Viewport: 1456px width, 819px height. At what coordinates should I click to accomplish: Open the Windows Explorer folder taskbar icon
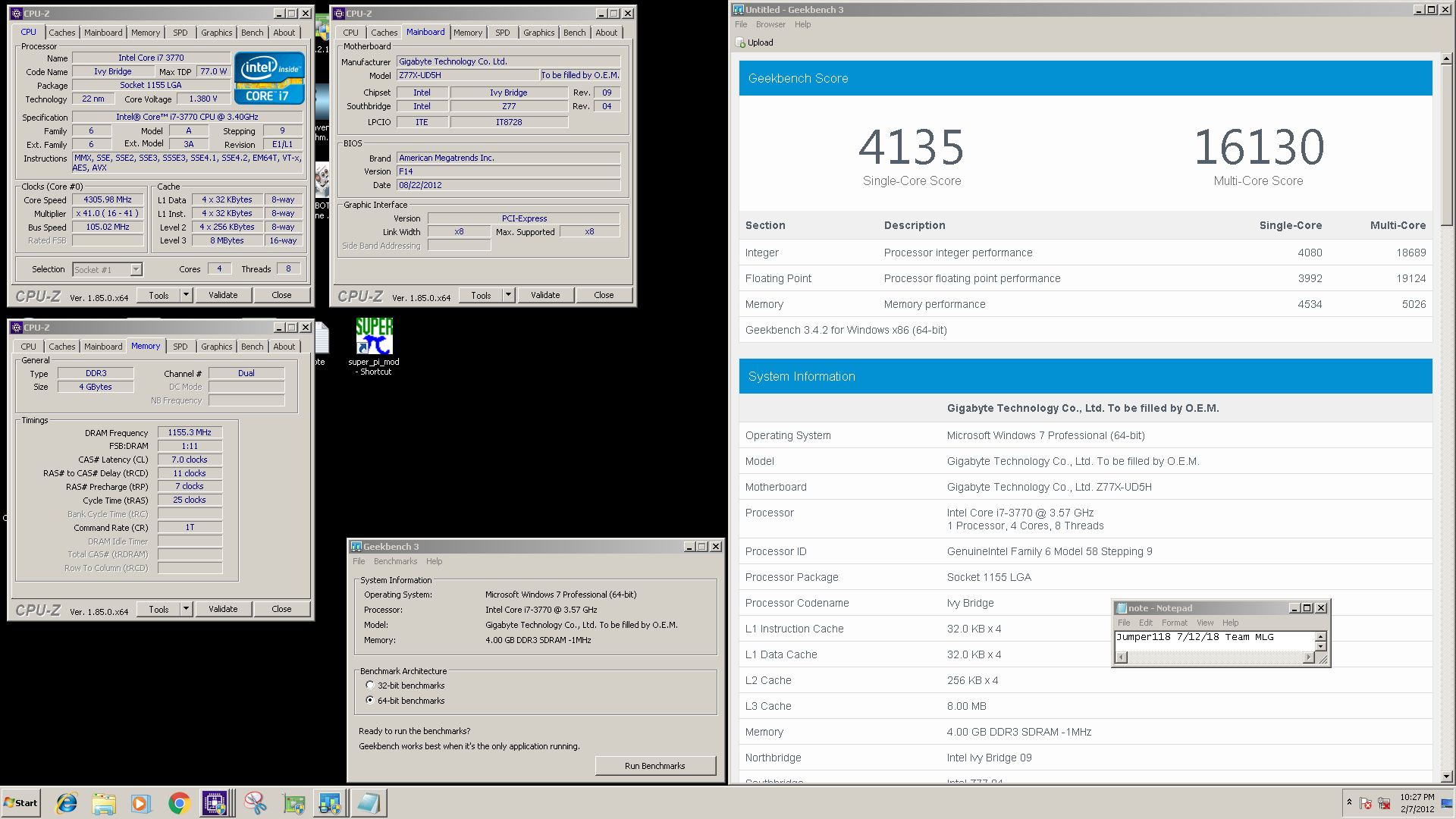tap(104, 803)
